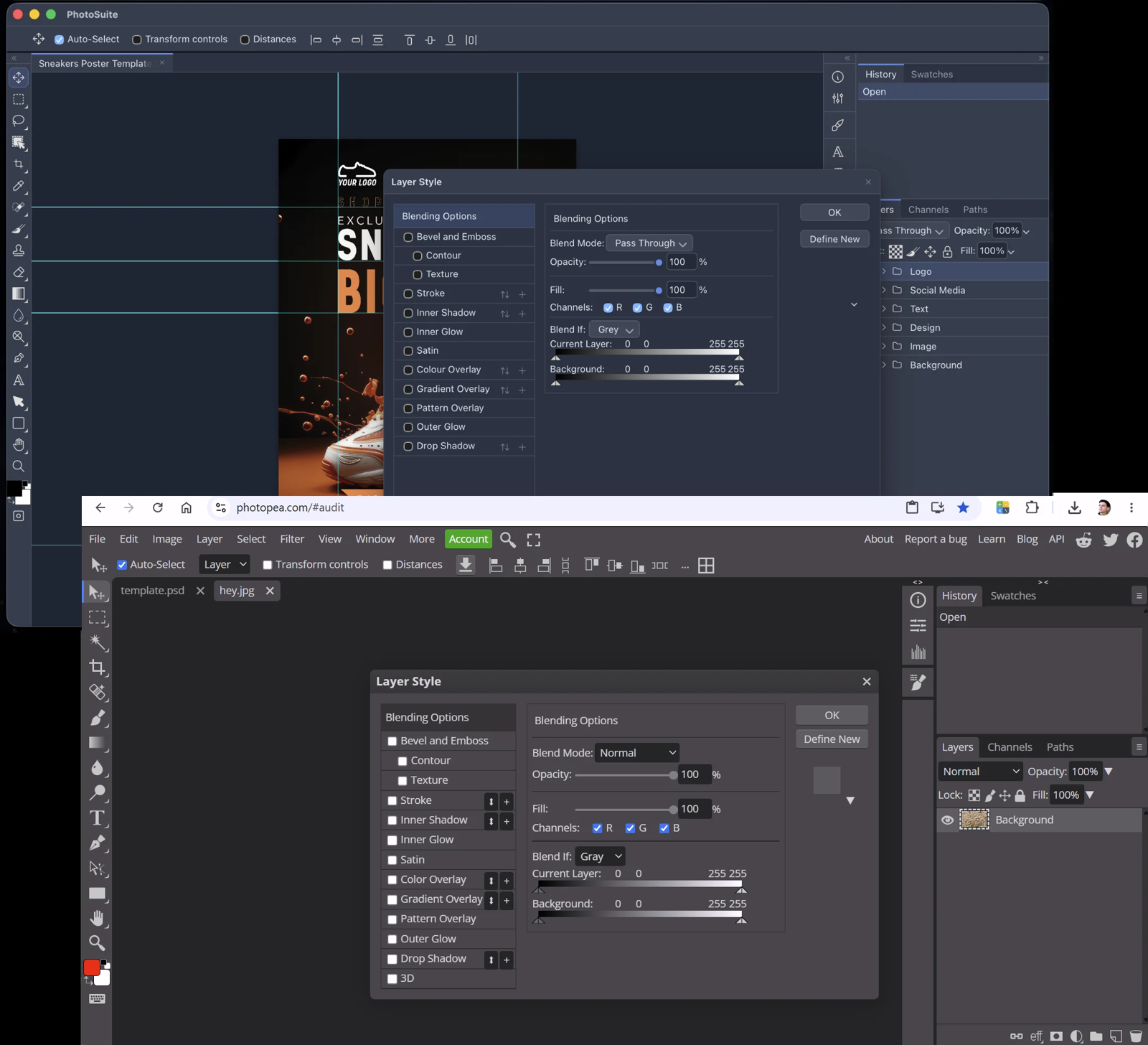This screenshot has height=1045, width=1148.
Task: Open Blend If Gray dropdown in Photopea
Action: tap(600, 856)
